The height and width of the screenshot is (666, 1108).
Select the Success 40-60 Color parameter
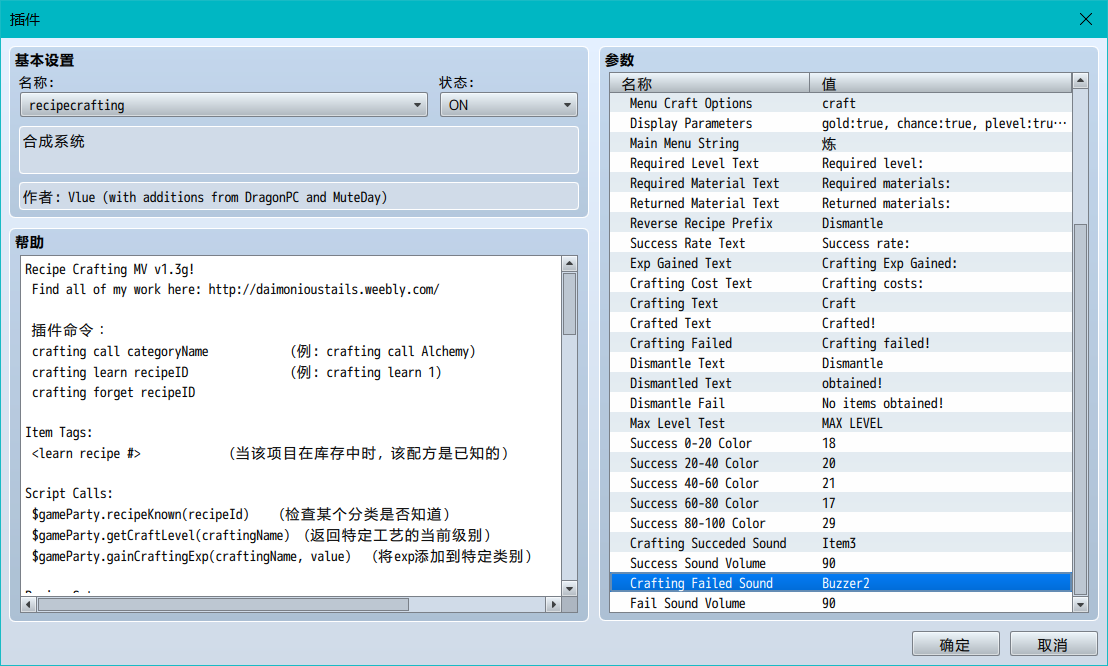(841, 484)
